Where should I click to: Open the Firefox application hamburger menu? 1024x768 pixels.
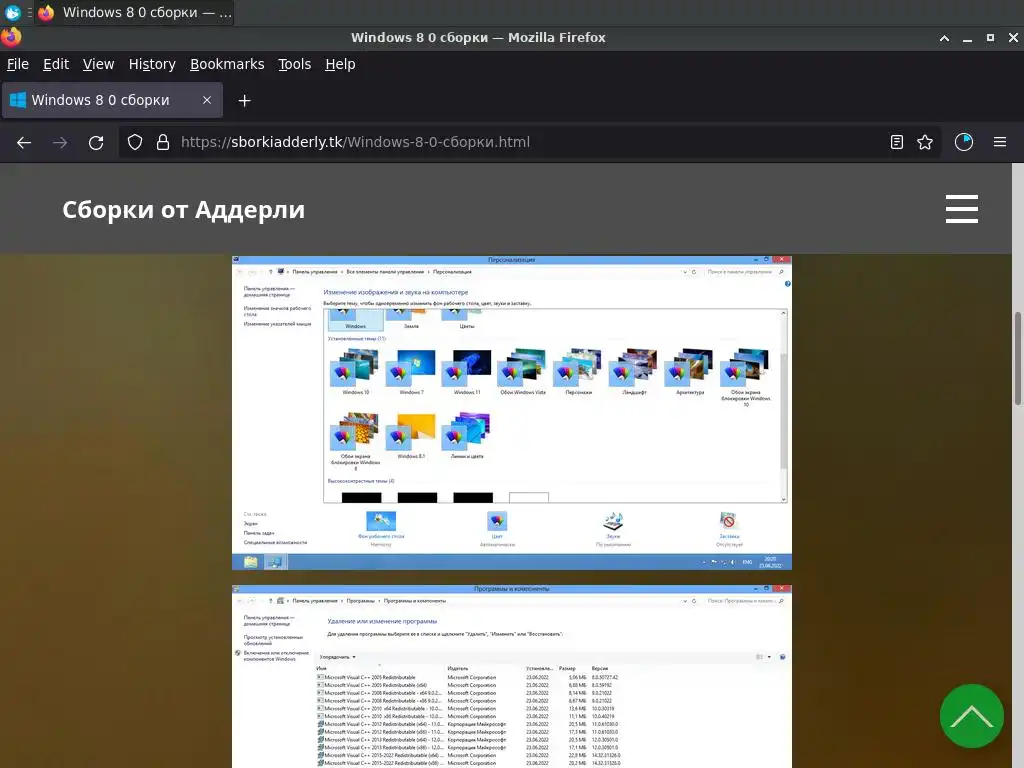tap(1000, 142)
